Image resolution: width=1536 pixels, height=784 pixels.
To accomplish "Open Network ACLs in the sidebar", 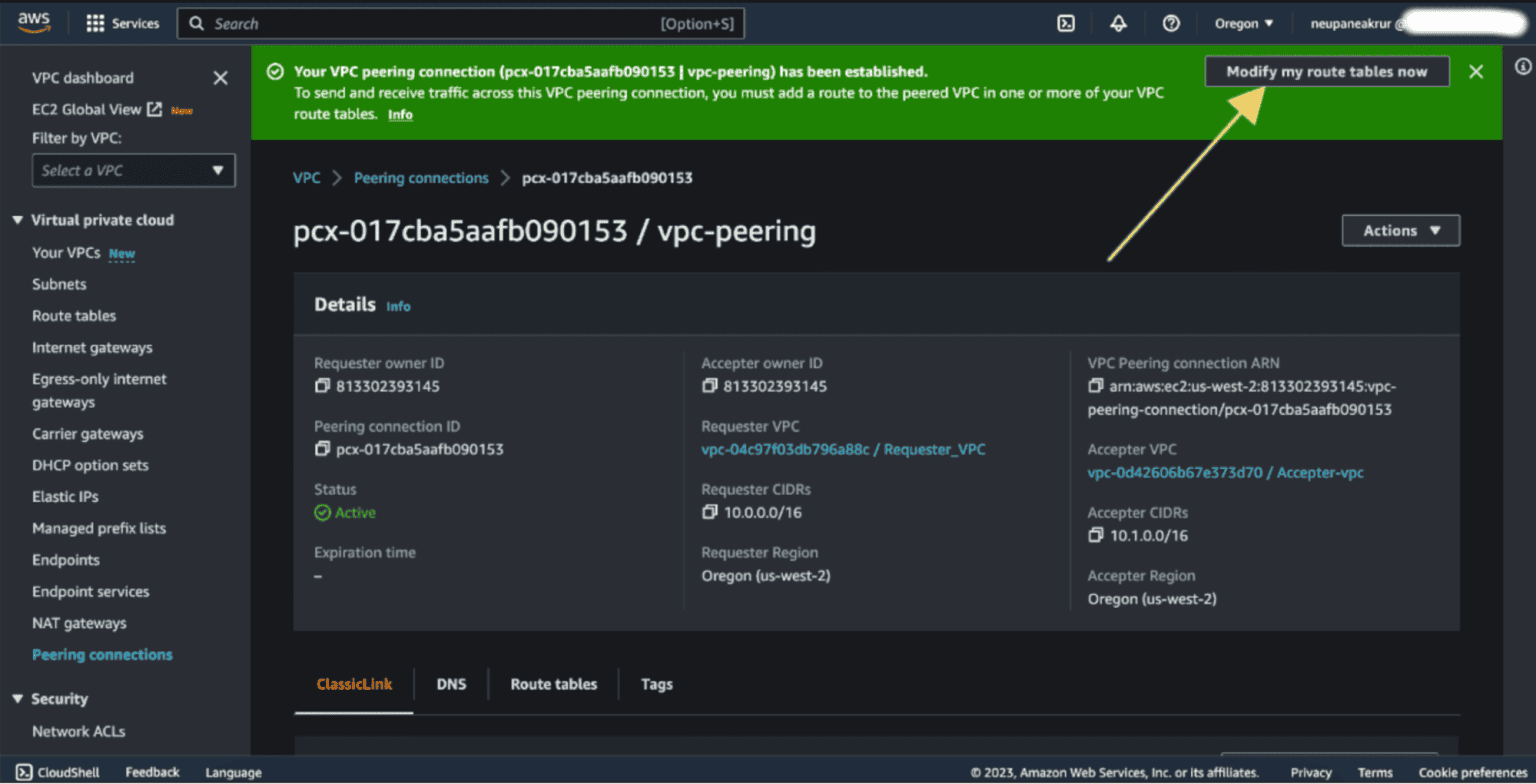I will [x=78, y=731].
